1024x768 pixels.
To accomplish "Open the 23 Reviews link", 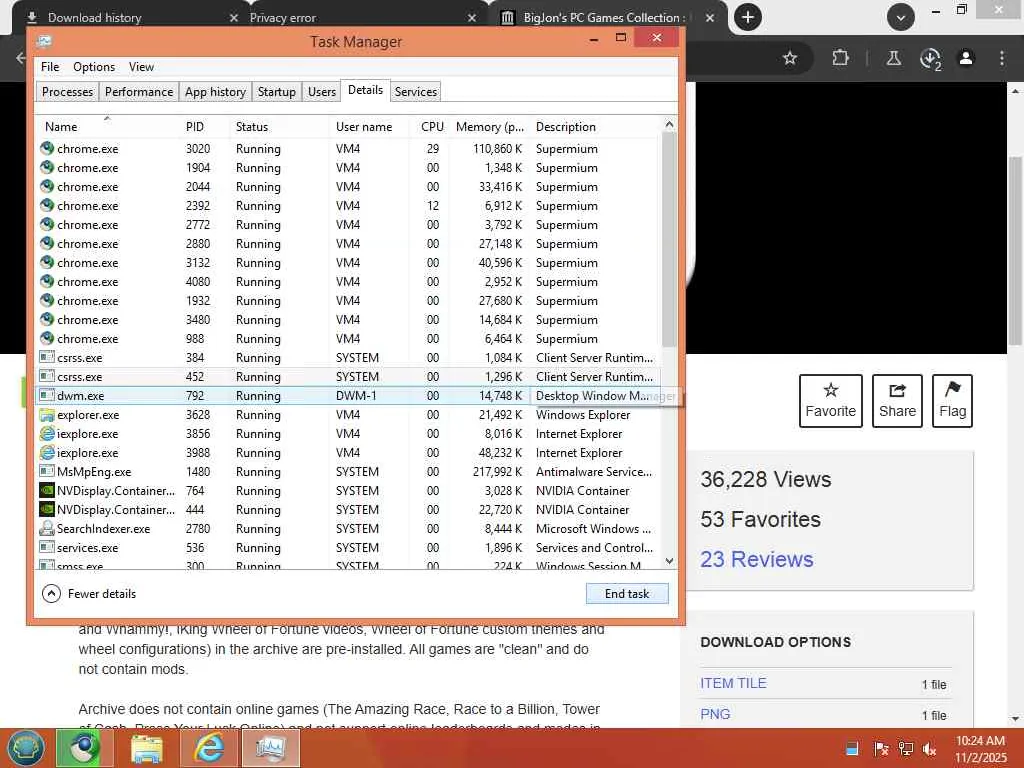I will 756,559.
